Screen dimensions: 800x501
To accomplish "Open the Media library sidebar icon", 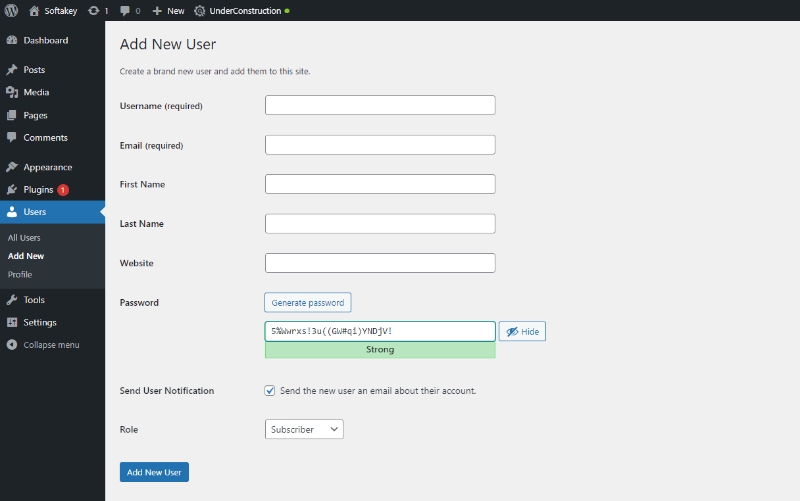I will pos(12,92).
